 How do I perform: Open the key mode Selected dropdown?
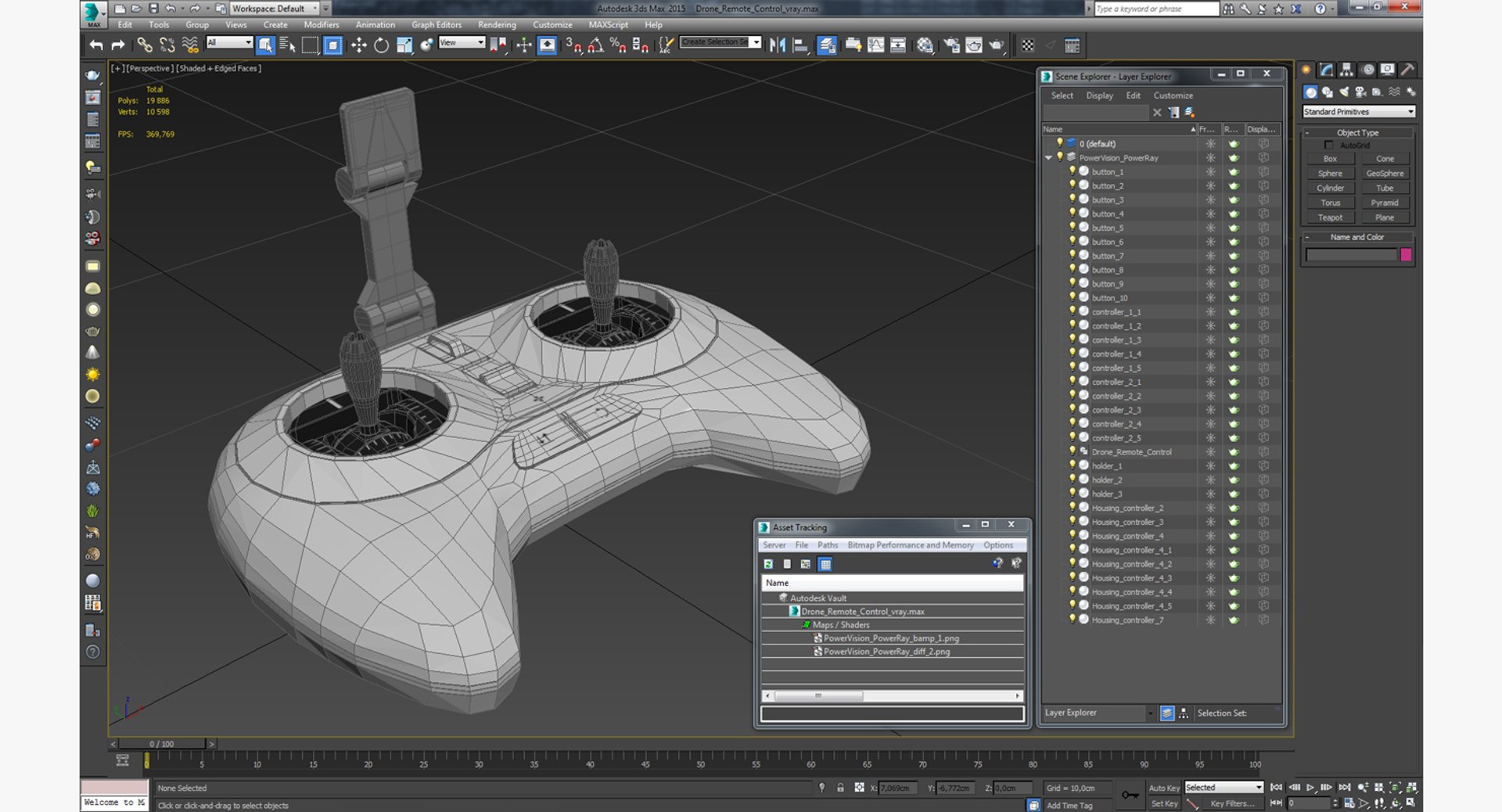coord(1224,787)
